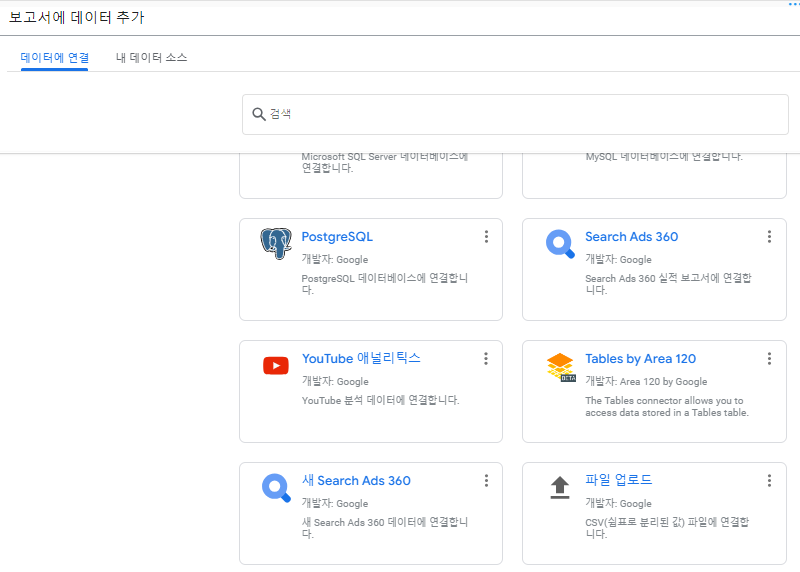The height and width of the screenshot is (572, 800).
Task: Open the three-dot menu beside Search Ads 360 title
Action: point(769,236)
